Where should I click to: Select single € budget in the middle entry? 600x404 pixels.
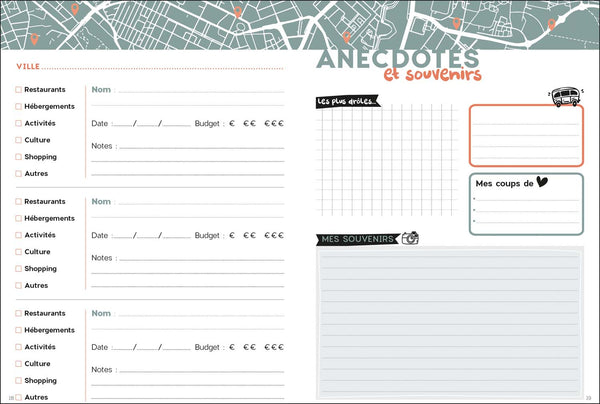232,235
